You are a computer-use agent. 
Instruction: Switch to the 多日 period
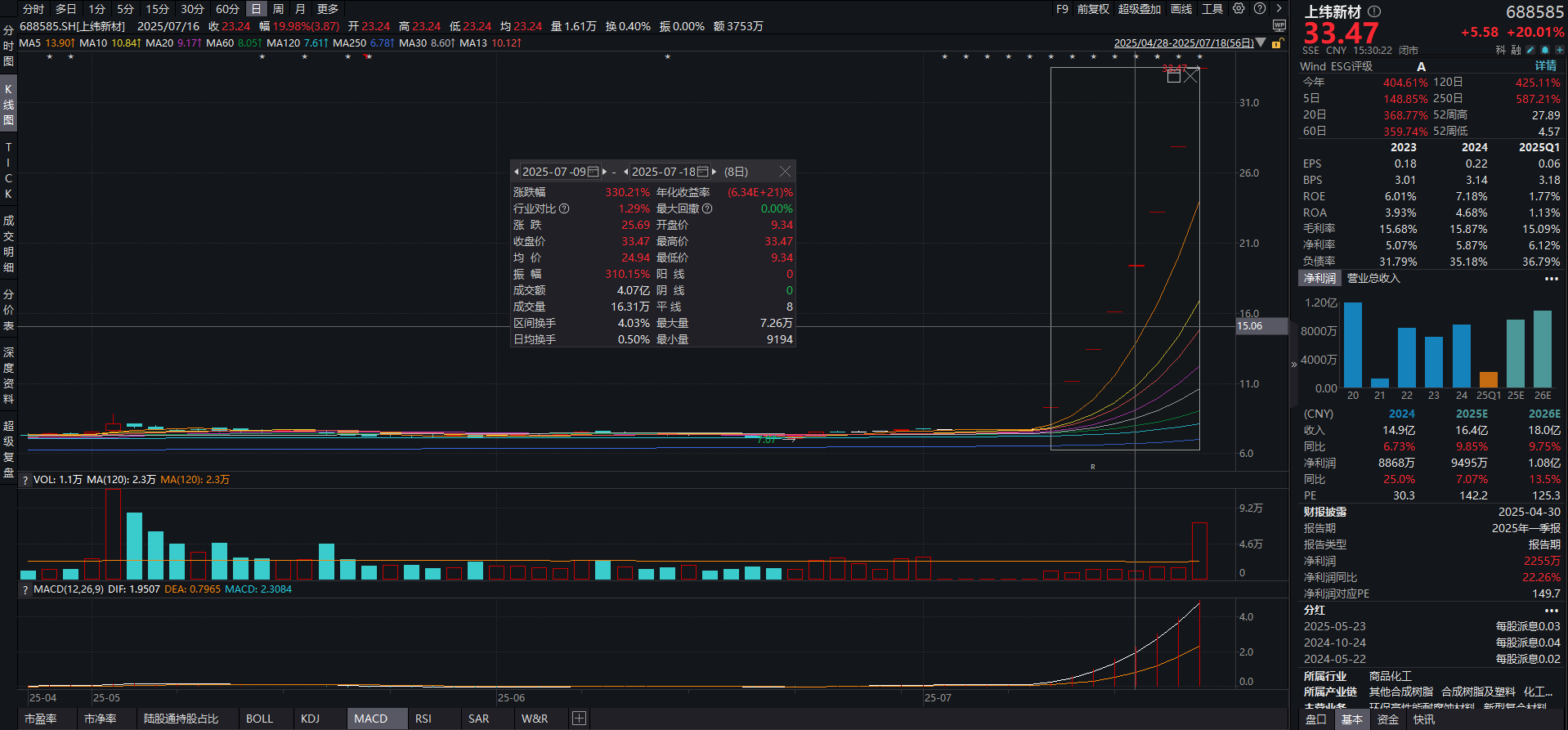point(66,9)
